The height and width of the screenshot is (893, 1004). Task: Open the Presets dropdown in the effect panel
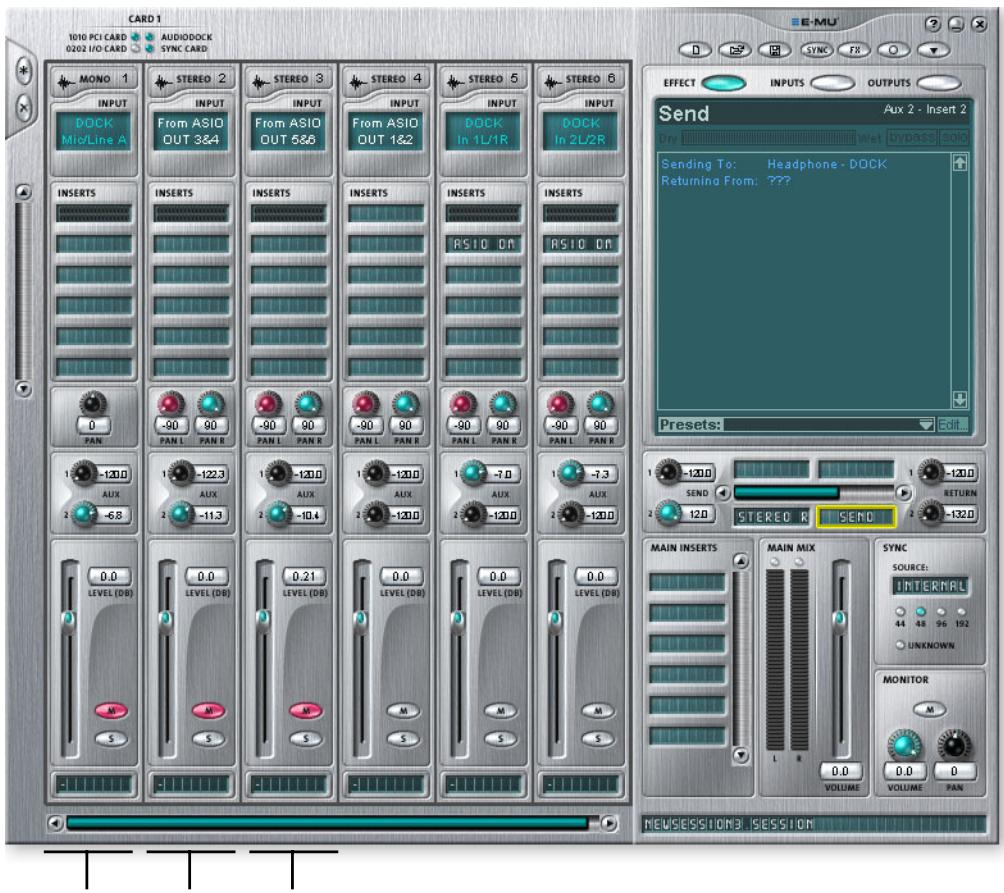pyautogui.click(x=927, y=426)
